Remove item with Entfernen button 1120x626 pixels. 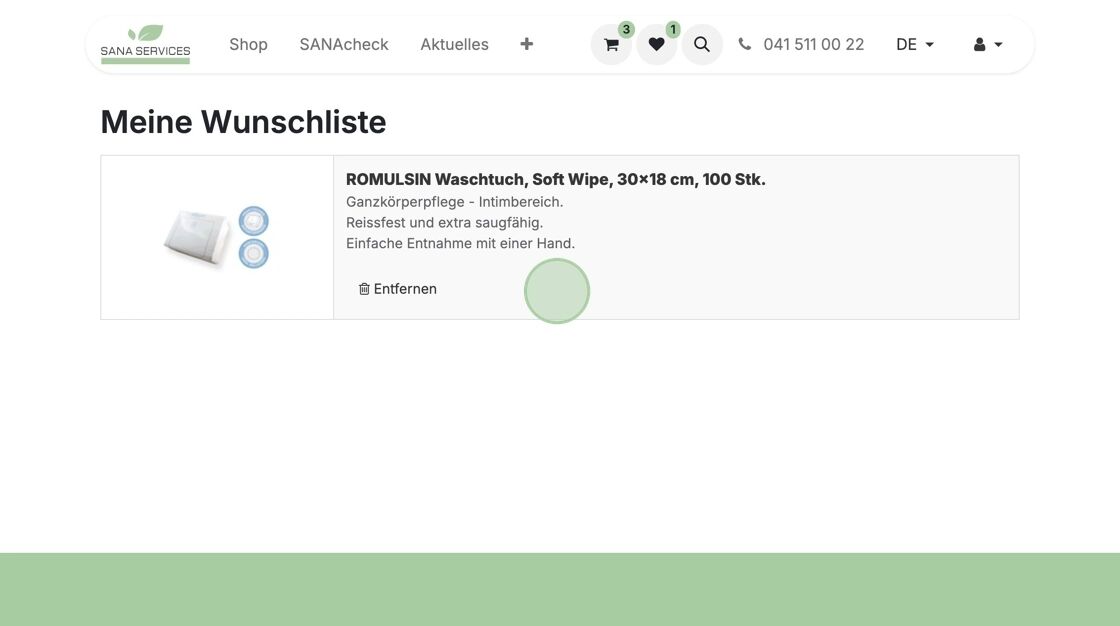click(x=398, y=289)
